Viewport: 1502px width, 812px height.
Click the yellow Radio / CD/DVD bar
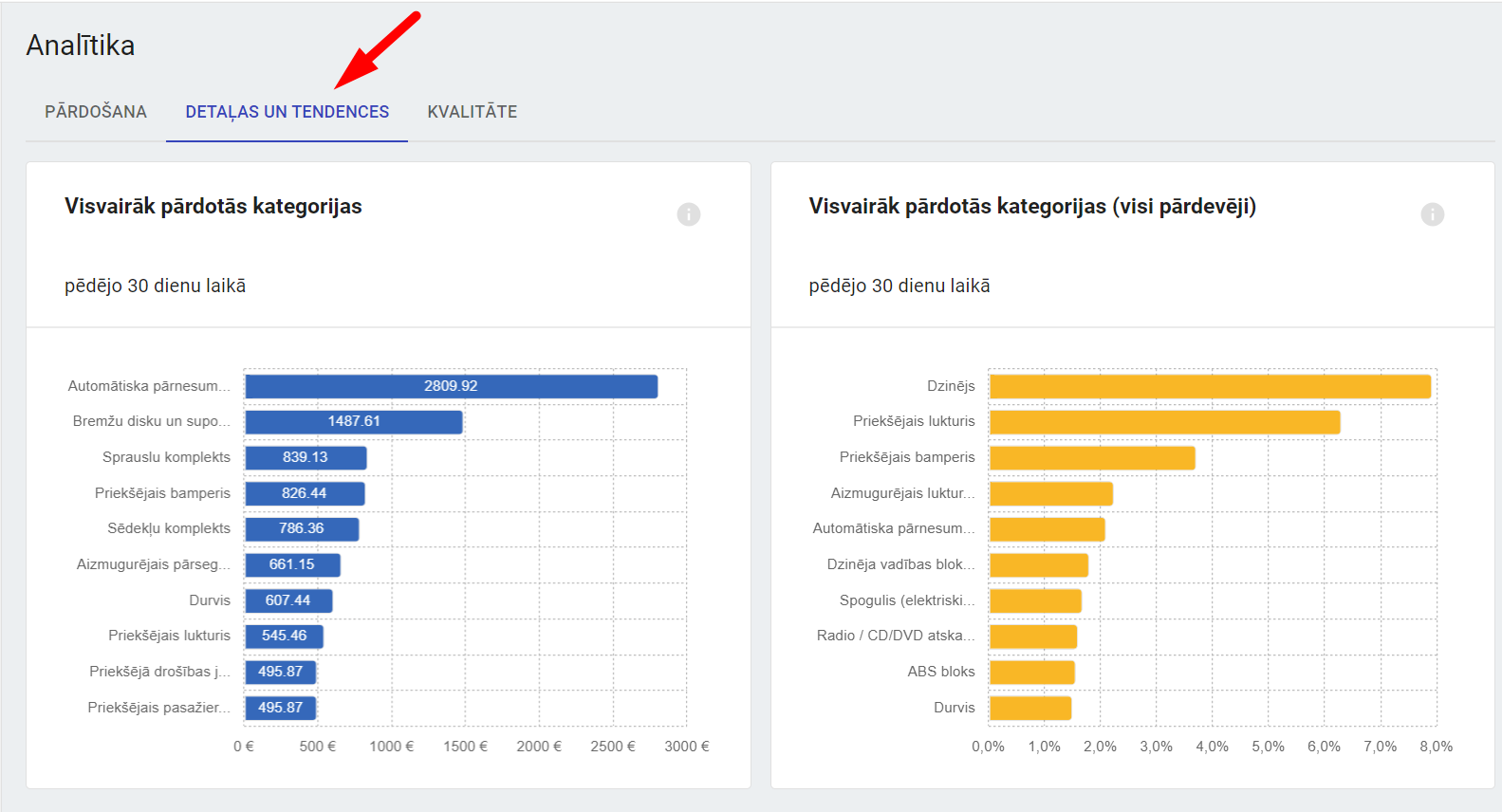(1032, 637)
